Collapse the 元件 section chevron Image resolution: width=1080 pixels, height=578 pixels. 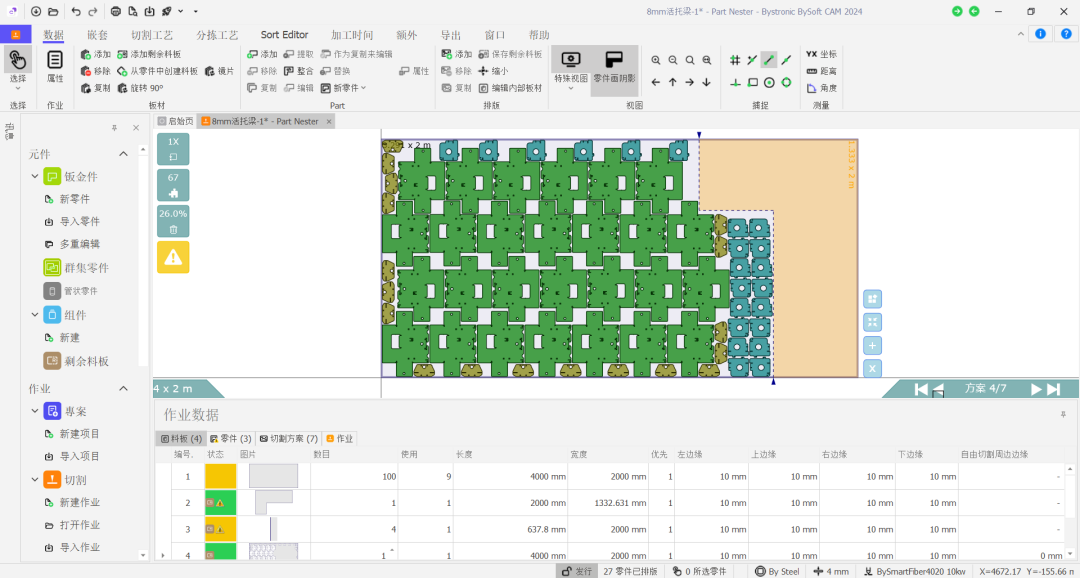(x=123, y=154)
